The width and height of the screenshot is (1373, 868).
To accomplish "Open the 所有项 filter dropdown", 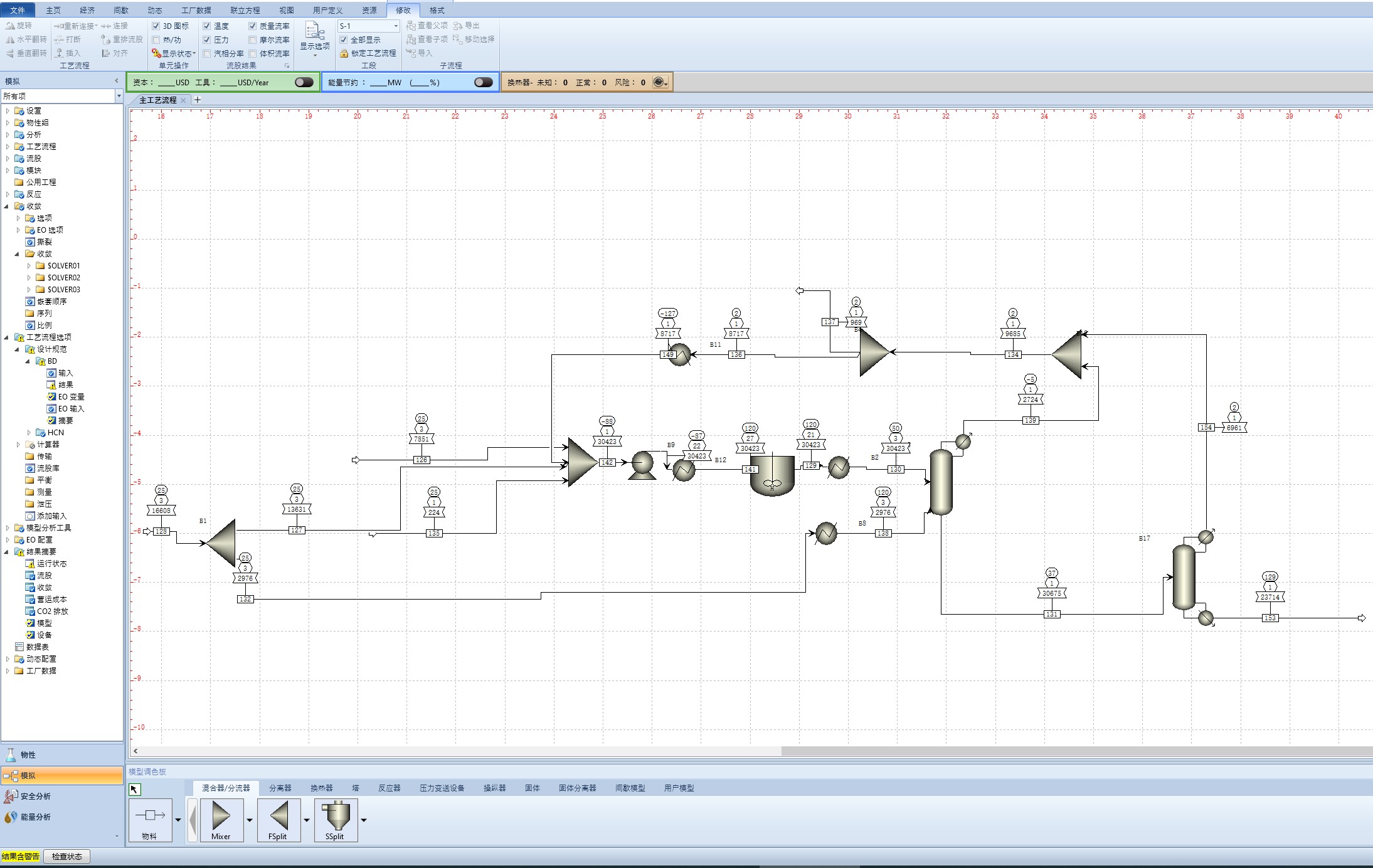I will 119,96.
